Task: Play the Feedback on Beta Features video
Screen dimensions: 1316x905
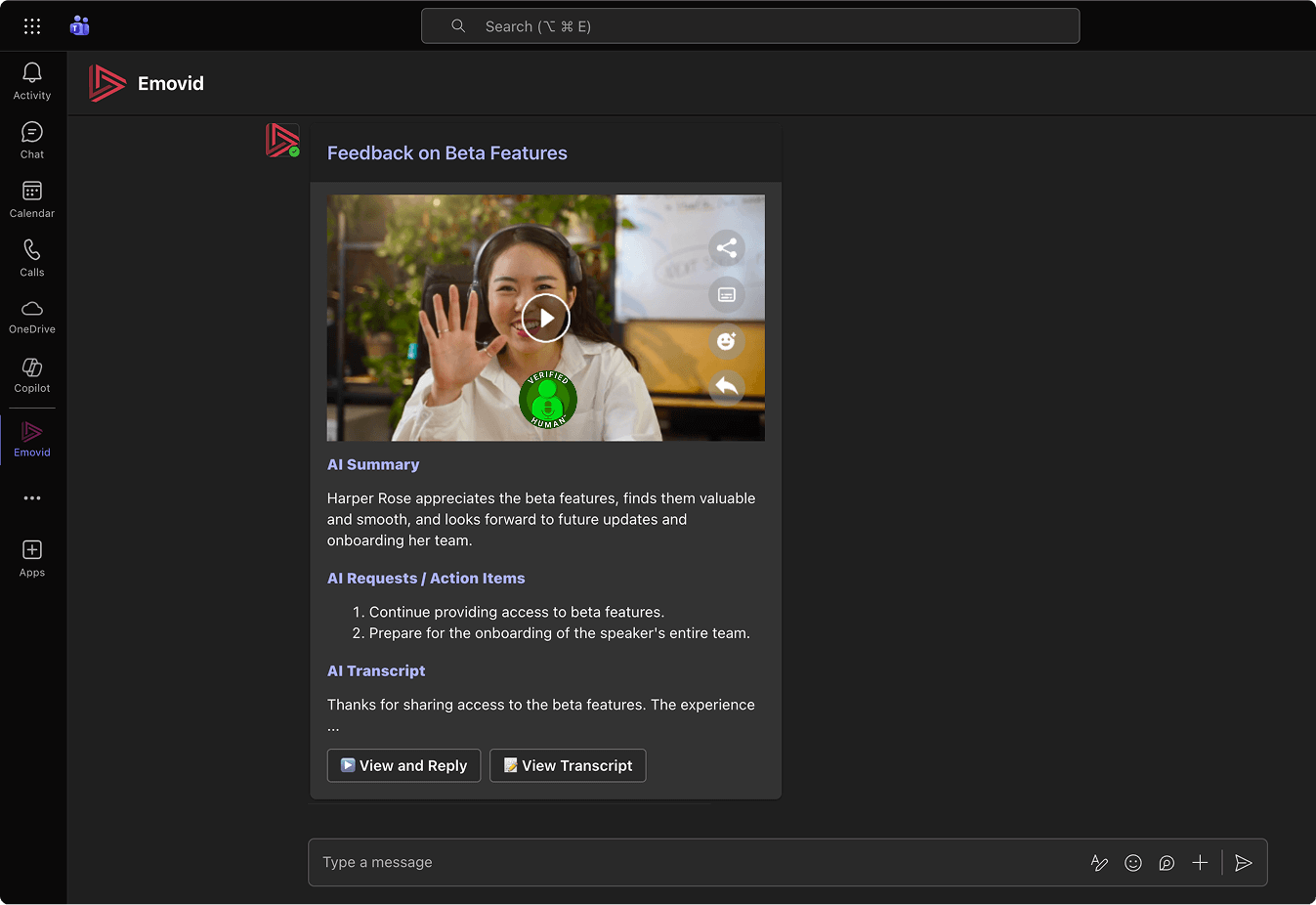Action: [x=545, y=318]
